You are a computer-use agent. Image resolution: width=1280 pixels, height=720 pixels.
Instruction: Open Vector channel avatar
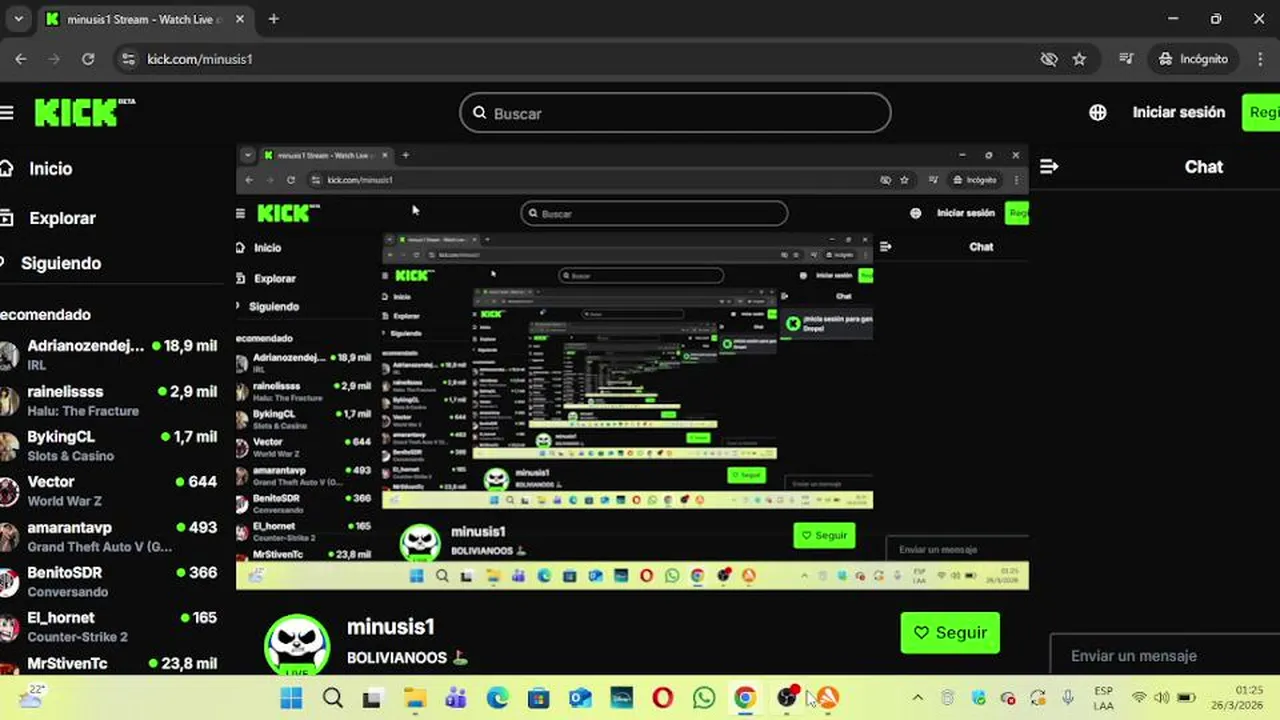[x=8, y=491]
